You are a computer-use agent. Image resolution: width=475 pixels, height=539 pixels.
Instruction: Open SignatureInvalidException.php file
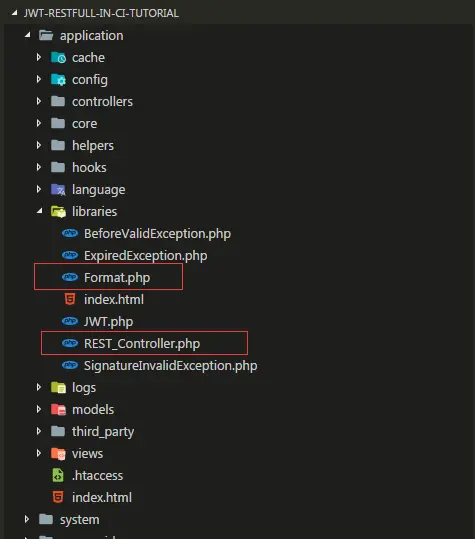coord(170,365)
